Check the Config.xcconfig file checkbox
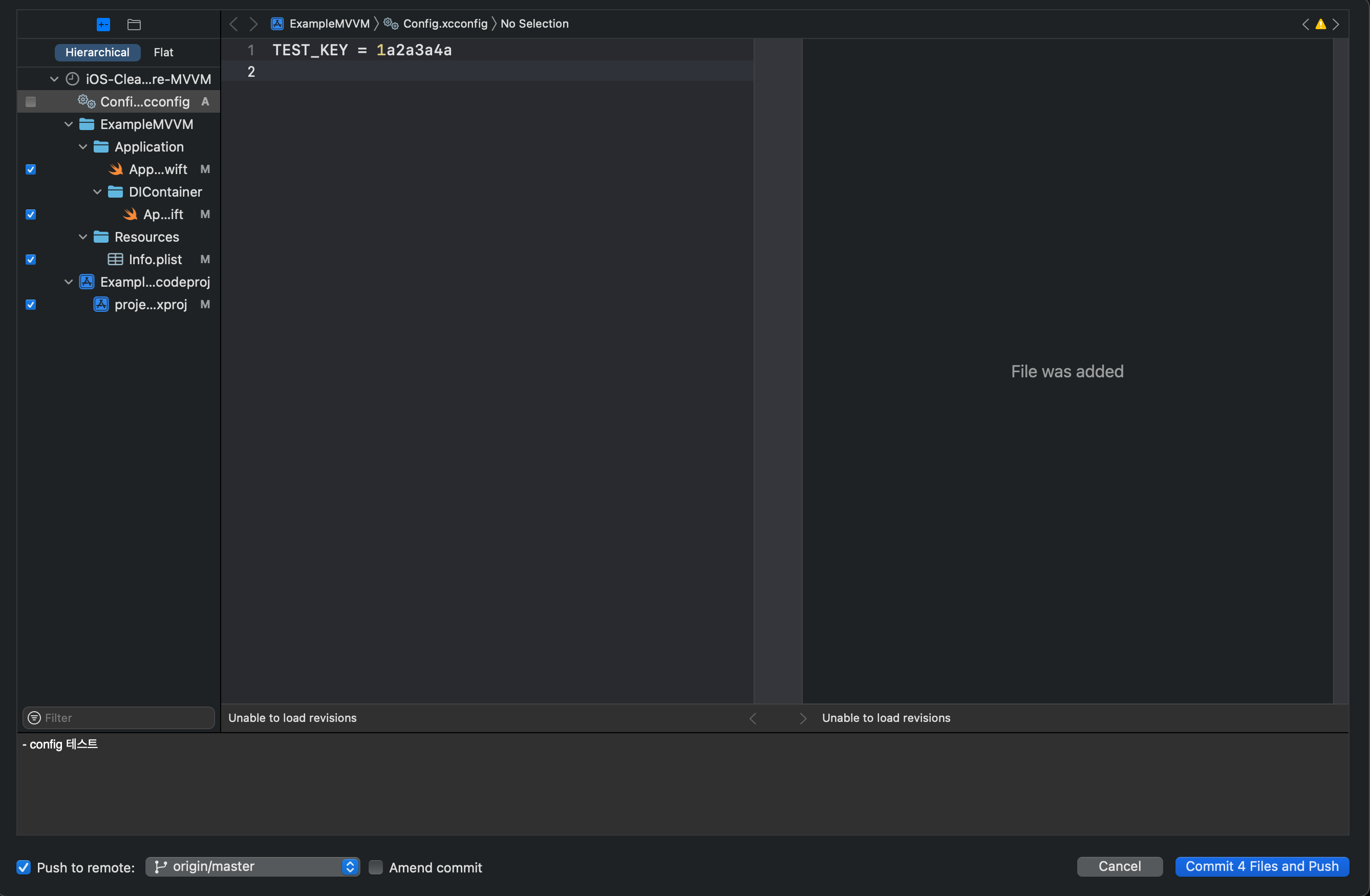Screen dimensions: 1370x896 [x=31, y=102]
